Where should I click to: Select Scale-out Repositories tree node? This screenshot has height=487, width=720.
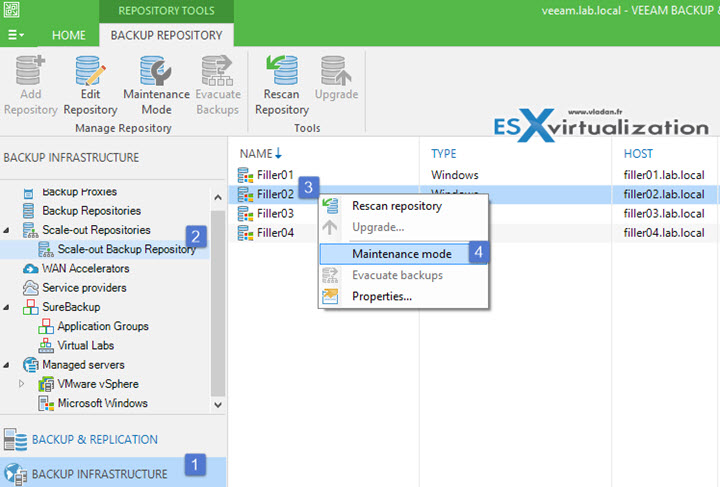(x=96, y=230)
